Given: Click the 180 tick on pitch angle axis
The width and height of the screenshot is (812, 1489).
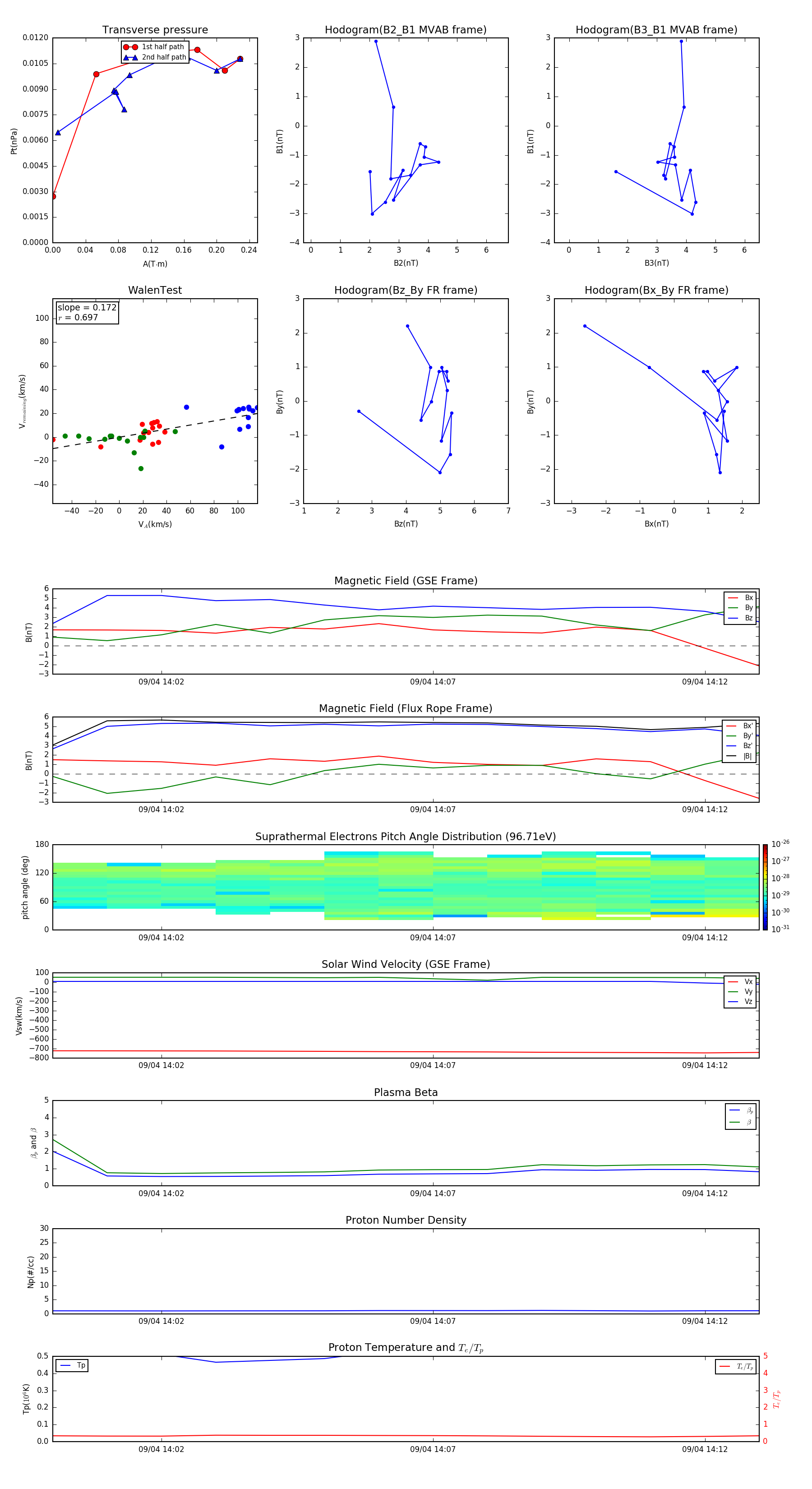Looking at the screenshot, I should point(42,845).
